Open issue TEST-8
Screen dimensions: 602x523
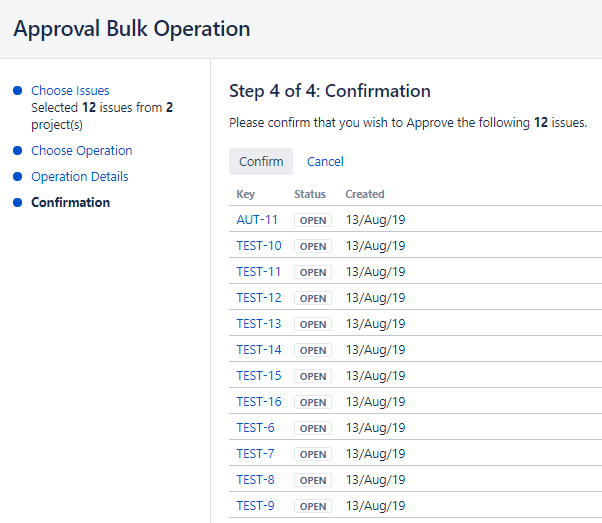[255, 480]
